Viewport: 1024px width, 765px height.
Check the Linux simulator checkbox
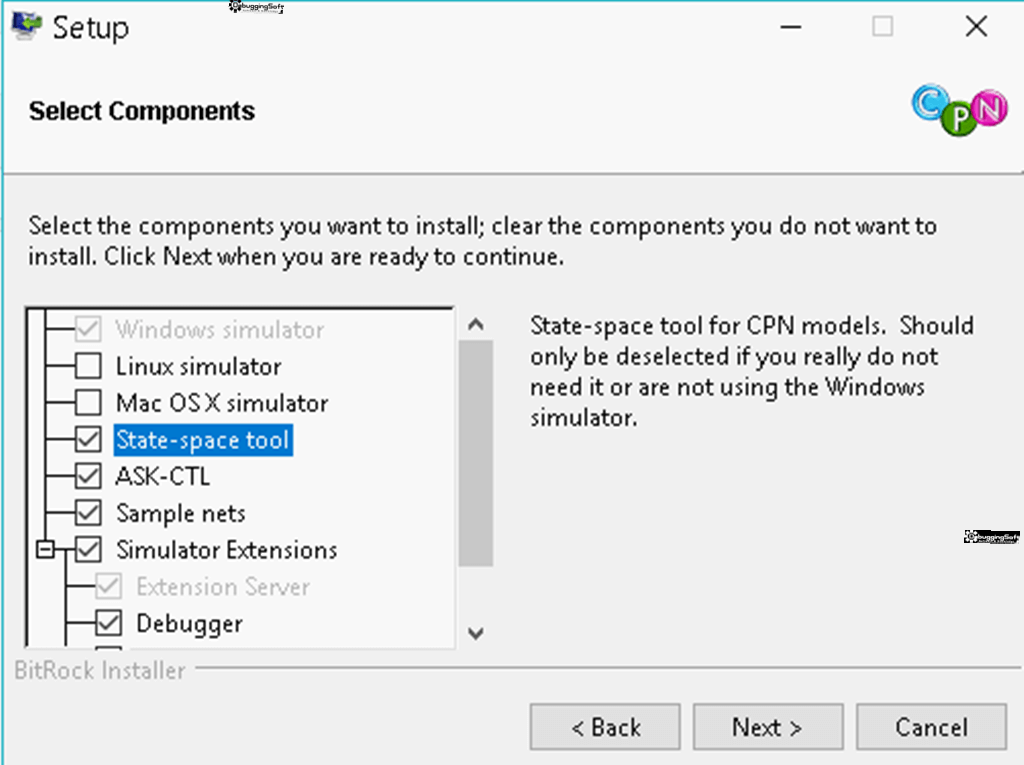[88, 366]
